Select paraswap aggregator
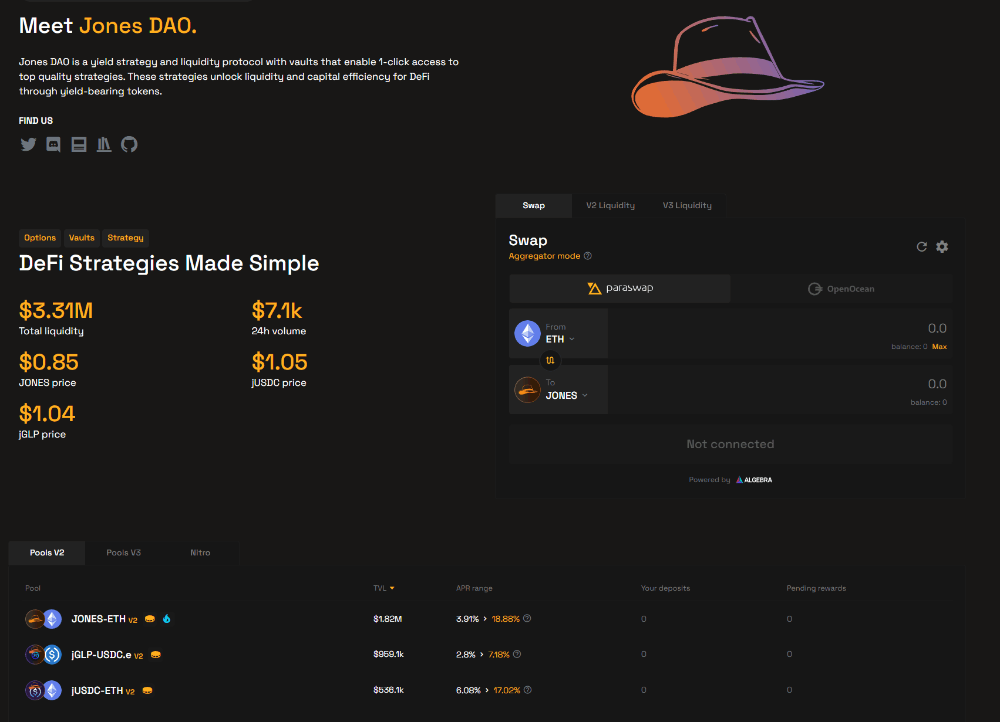 pyautogui.click(x=620, y=288)
